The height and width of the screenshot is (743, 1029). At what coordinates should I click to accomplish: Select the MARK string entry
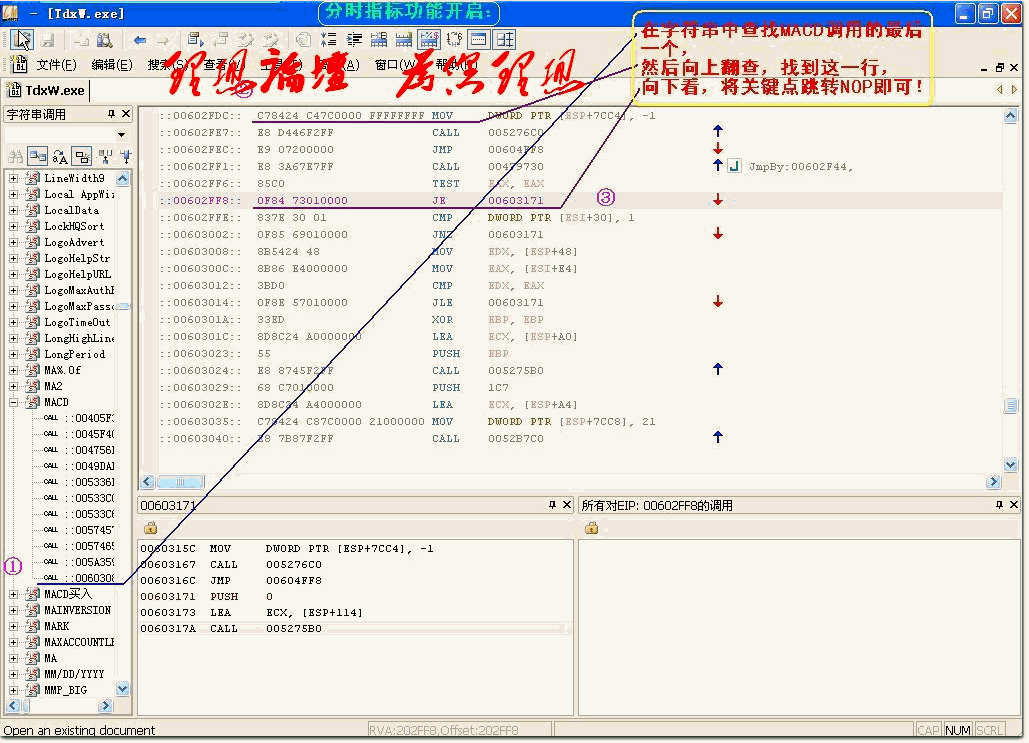click(56, 626)
